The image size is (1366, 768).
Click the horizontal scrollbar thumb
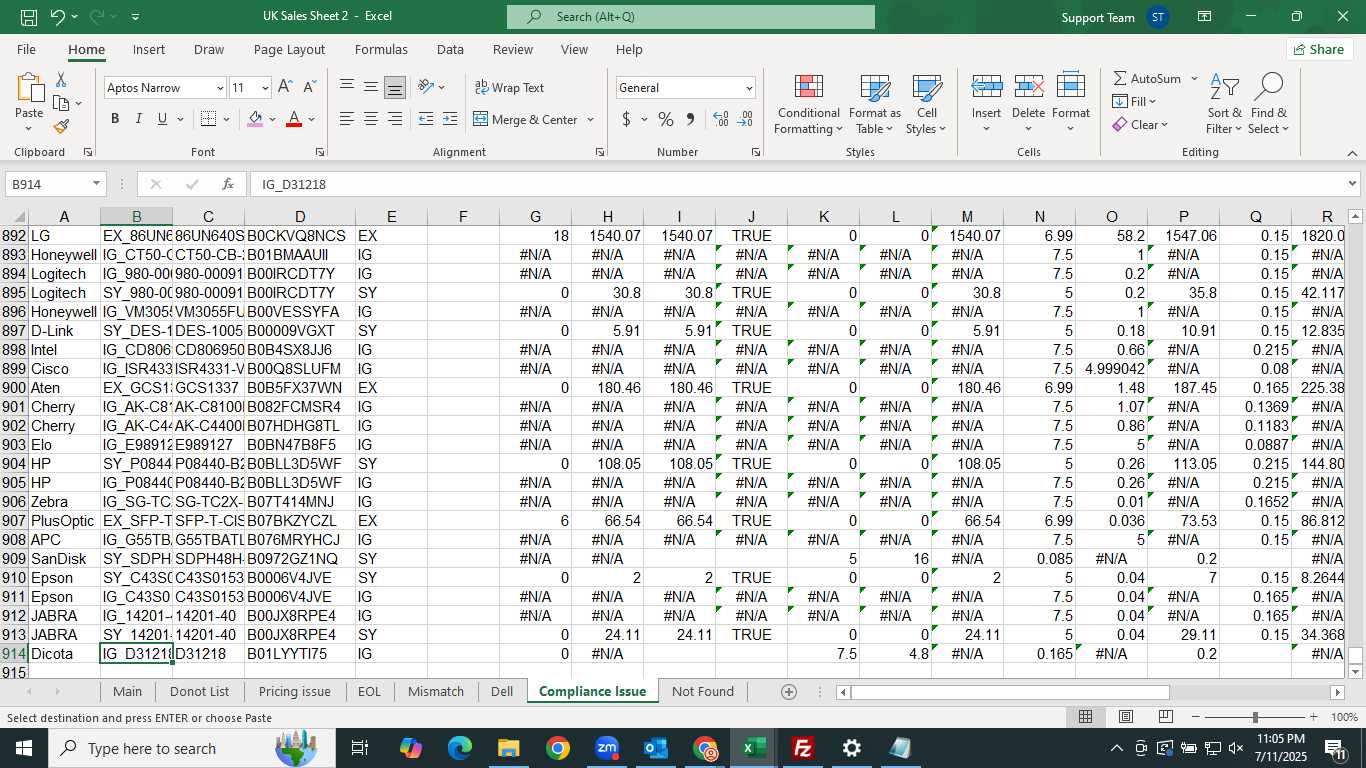1010,692
